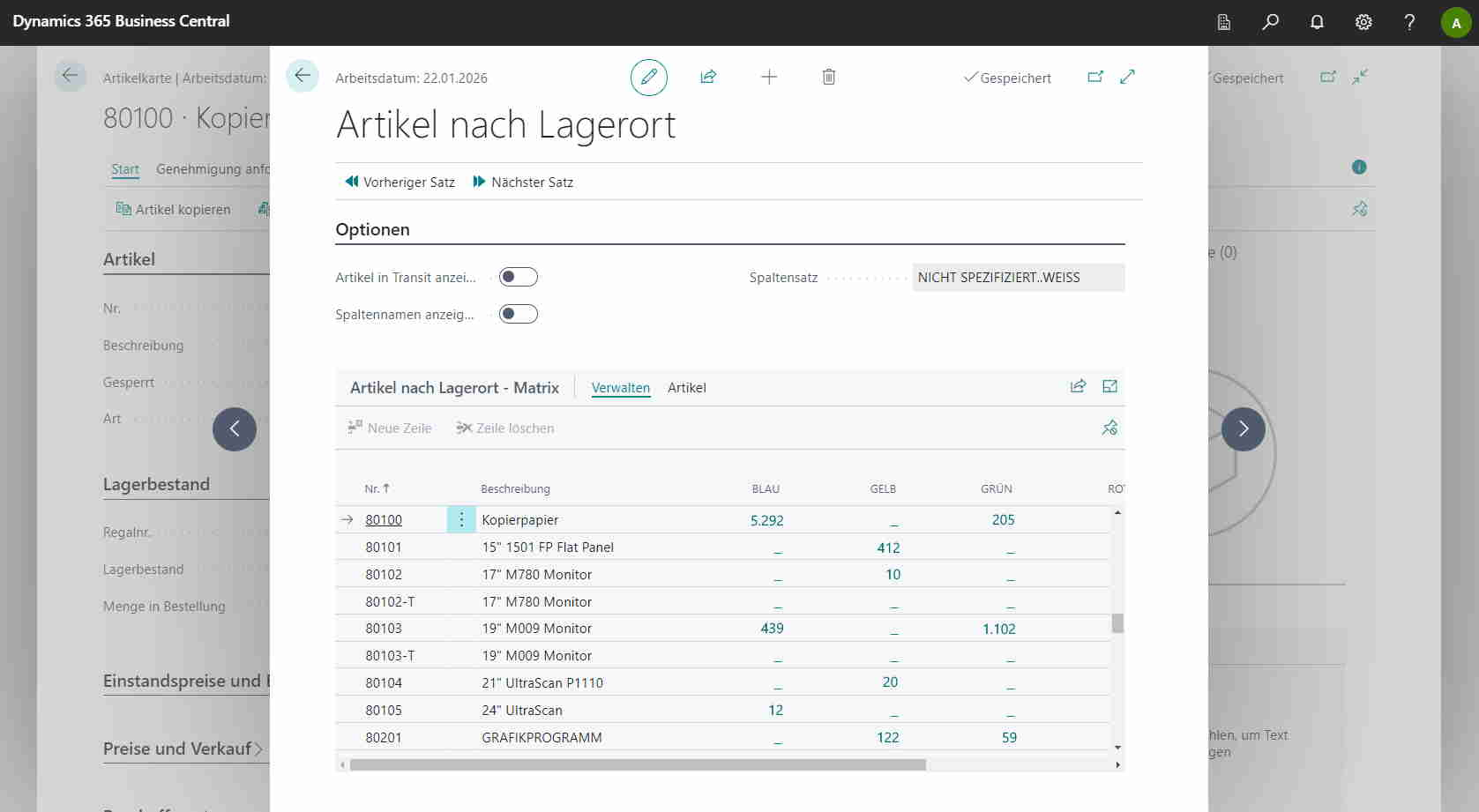Select row with item number 80102-T
Screen dimensions: 1479x812
tap(390, 602)
